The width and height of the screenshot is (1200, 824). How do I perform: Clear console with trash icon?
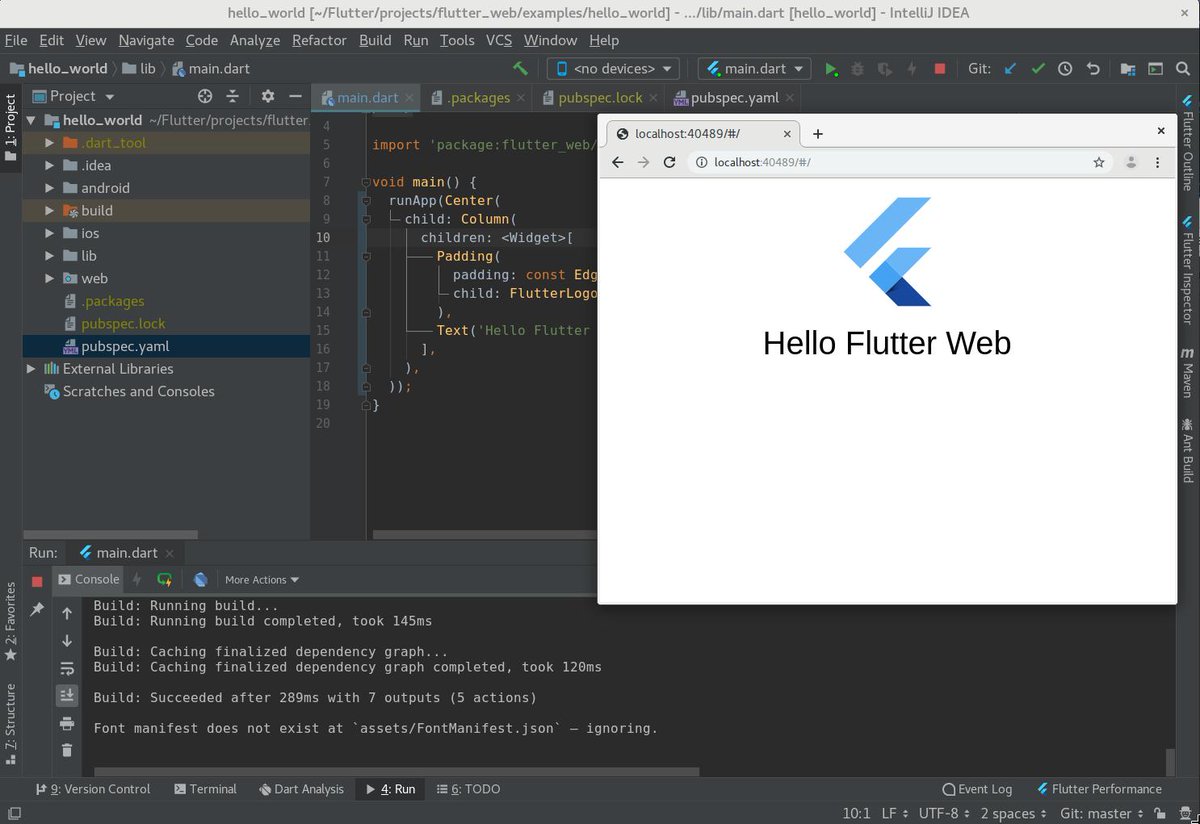click(x=67, y=750)
